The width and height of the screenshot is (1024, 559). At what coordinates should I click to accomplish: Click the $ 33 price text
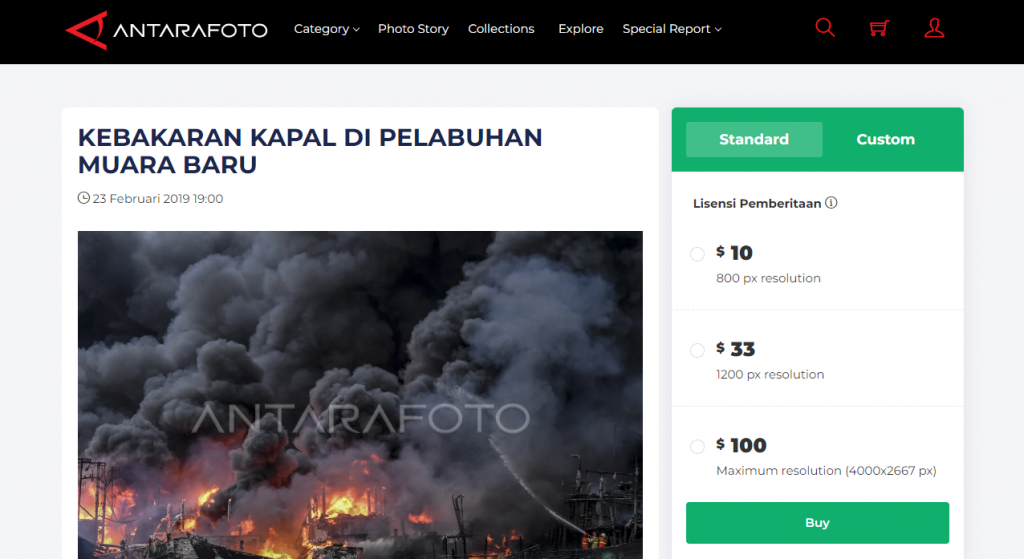pyautogui.click(x=735, y=349)
